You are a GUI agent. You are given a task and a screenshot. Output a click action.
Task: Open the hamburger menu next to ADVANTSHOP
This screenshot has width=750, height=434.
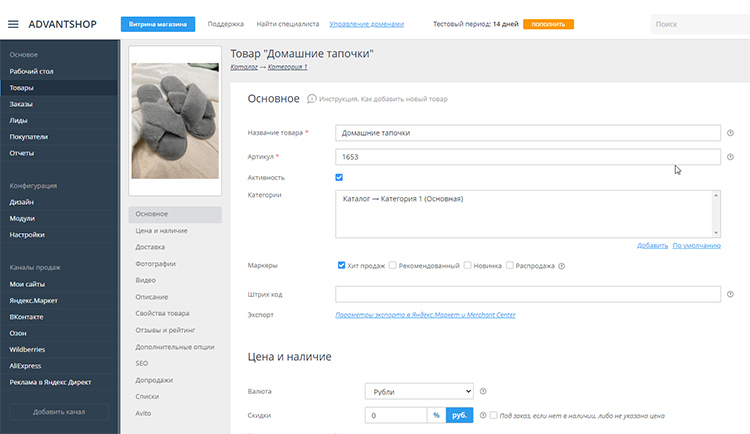13,24
